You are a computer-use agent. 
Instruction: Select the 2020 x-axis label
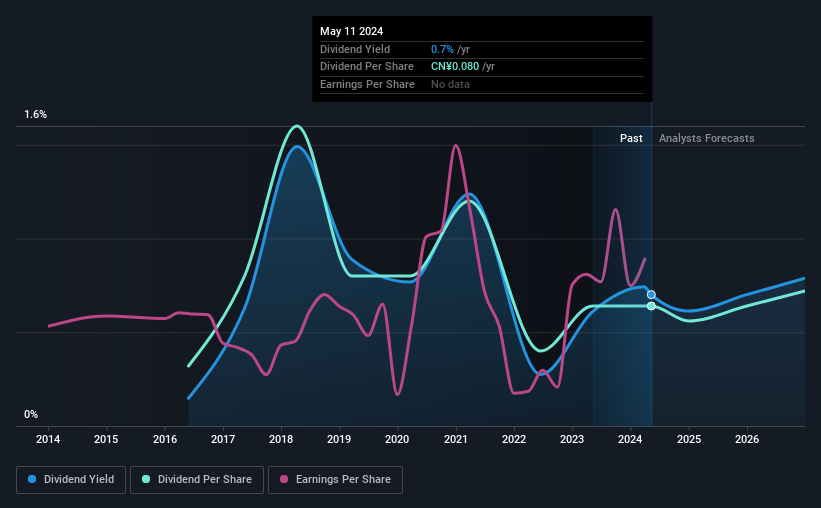397,439
